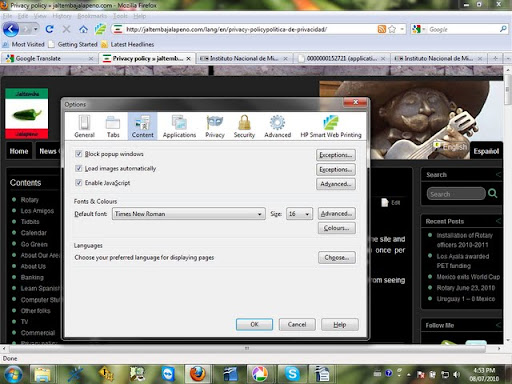
Task: Open Latest Headlines bookmark
Action: click(x=128, y=44)
